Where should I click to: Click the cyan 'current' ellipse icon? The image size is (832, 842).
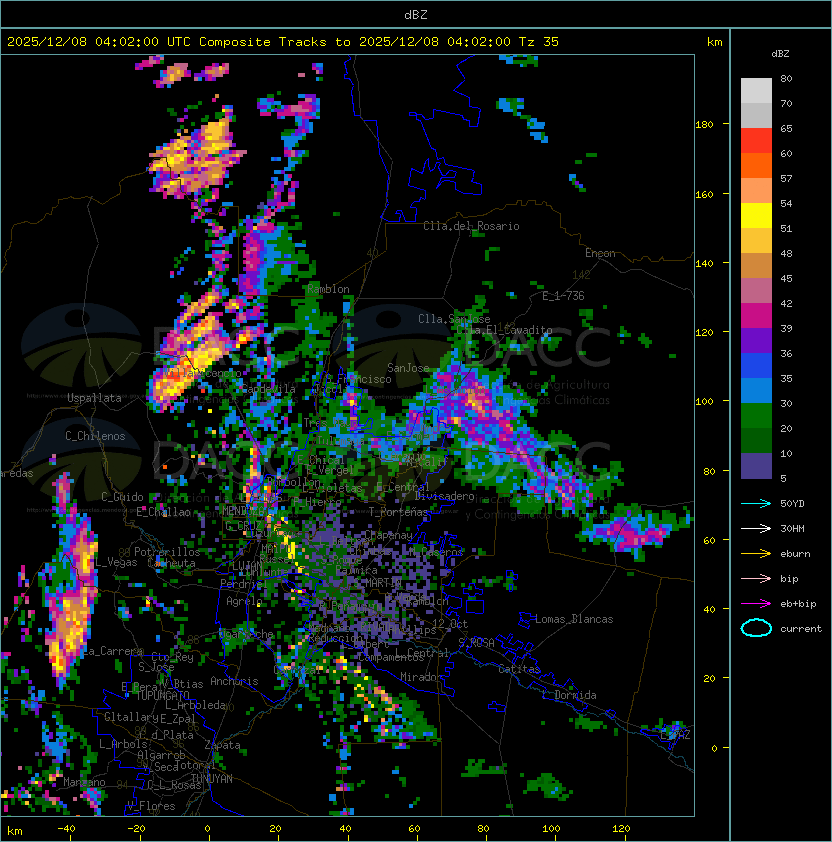756,628
